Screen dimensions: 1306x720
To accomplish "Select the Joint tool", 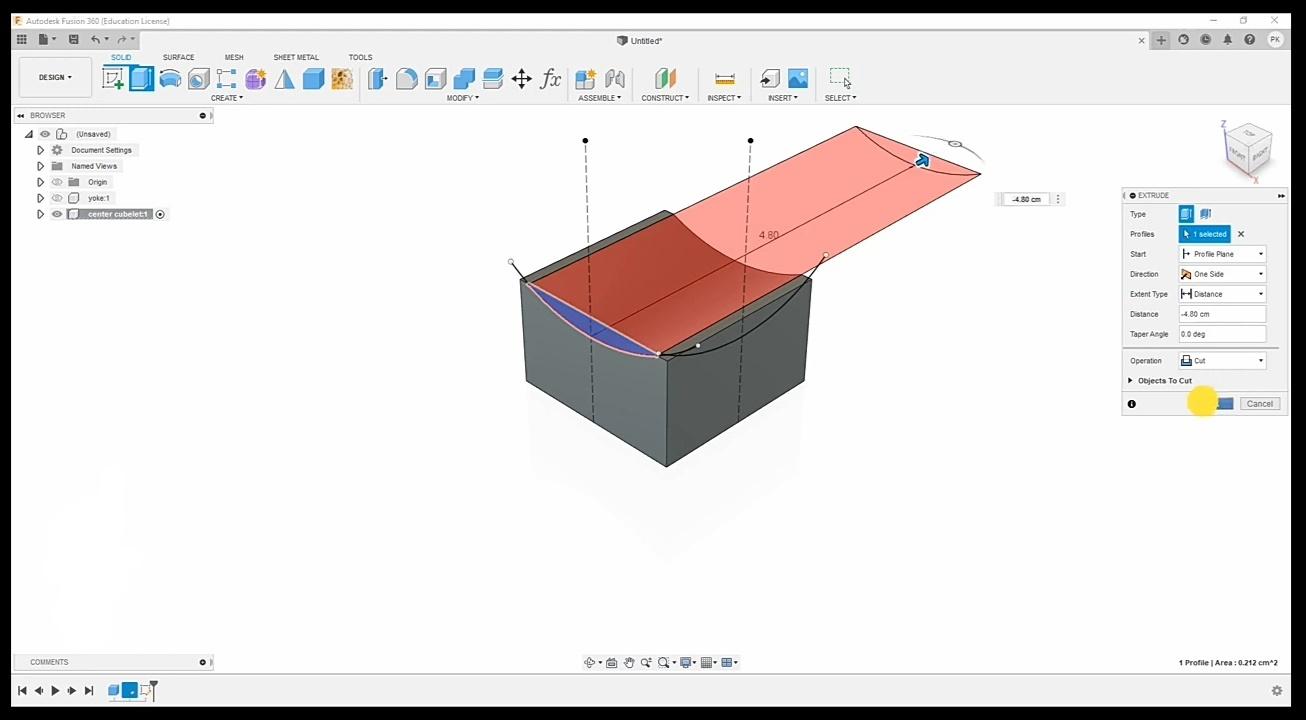I will pyautogui.click(x=615, y=79).
